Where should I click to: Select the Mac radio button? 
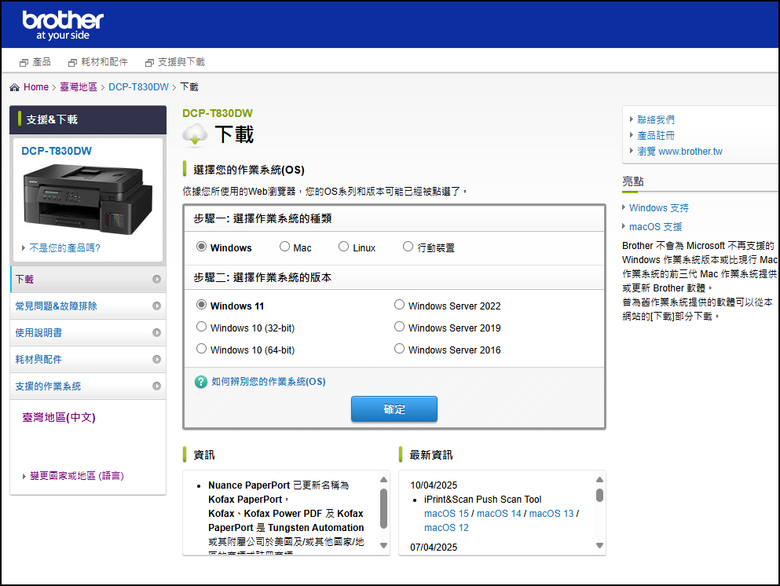[x=284, y=247]
